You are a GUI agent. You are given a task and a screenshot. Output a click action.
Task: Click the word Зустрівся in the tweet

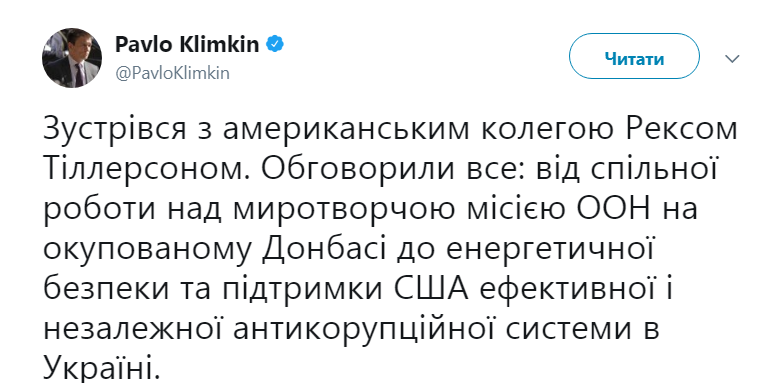(x=115, y=130)
